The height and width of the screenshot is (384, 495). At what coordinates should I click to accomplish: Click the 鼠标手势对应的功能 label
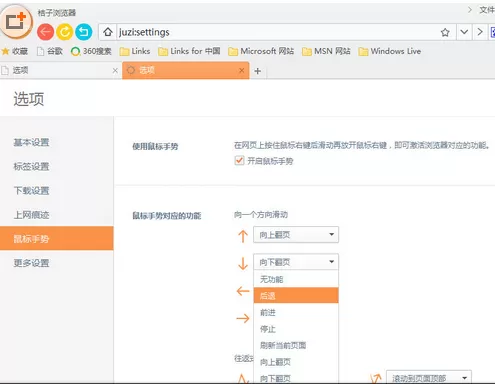167,216
